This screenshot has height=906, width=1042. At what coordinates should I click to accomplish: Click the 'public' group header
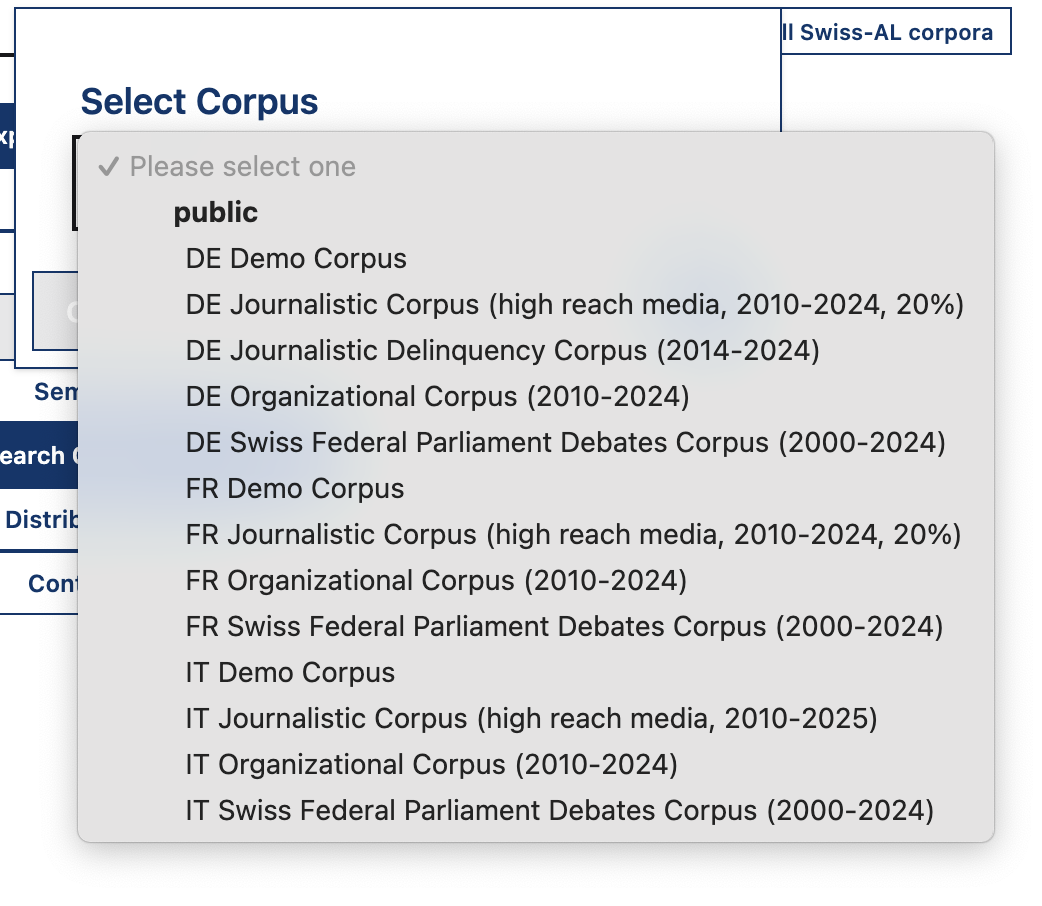click(215, 213)
